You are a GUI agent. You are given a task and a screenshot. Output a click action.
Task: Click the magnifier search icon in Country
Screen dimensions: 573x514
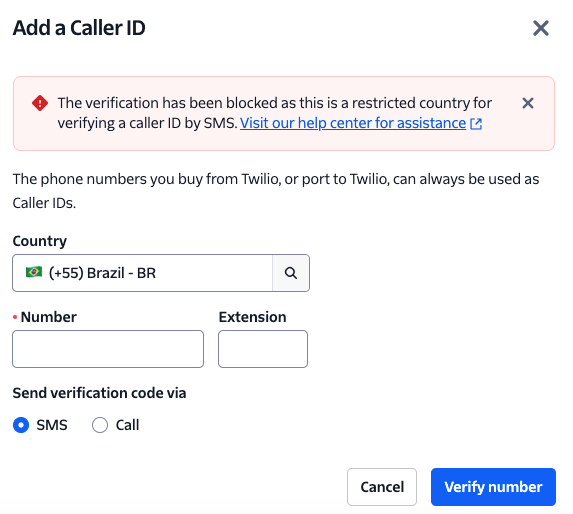(291, 273)
